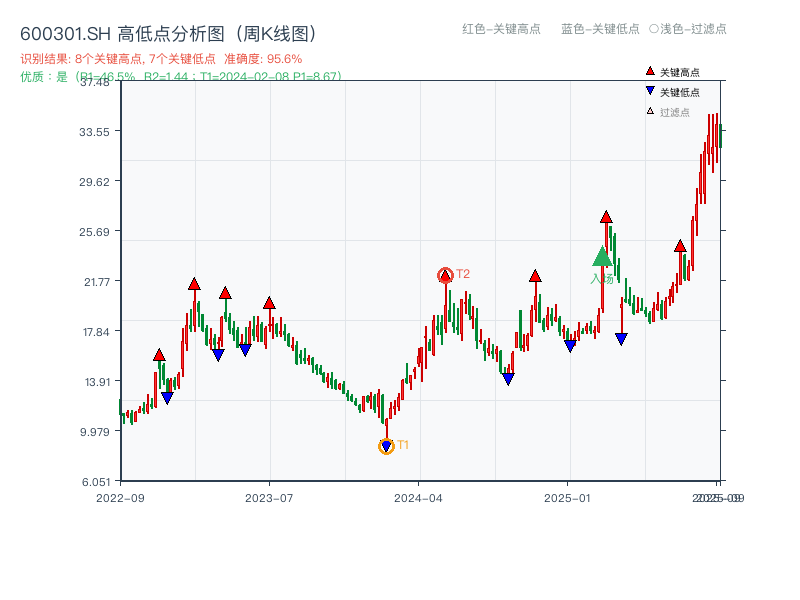Click the orange T1 label
The image size is (800, 600).
point(403,445)
